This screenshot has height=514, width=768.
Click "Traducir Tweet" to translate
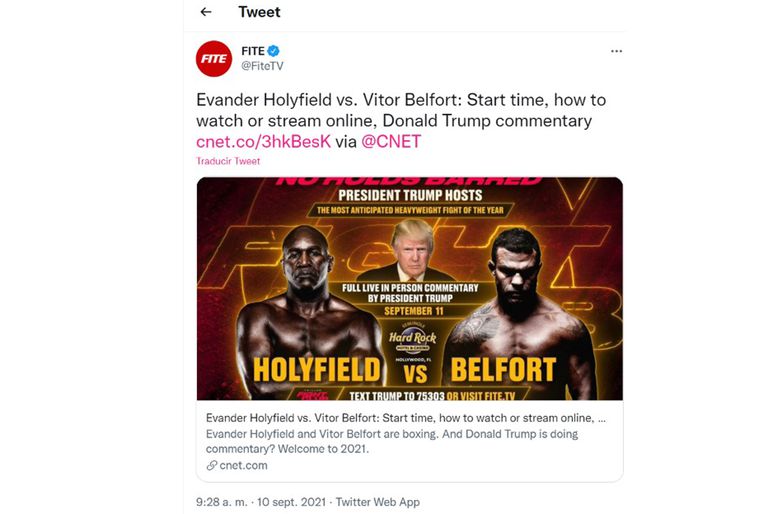tap(228, 161)
